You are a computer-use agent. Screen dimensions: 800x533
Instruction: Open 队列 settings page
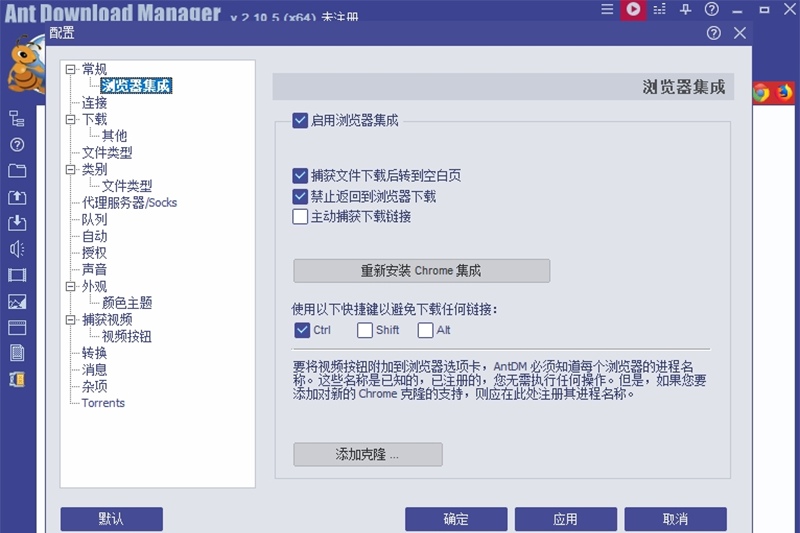94,219
